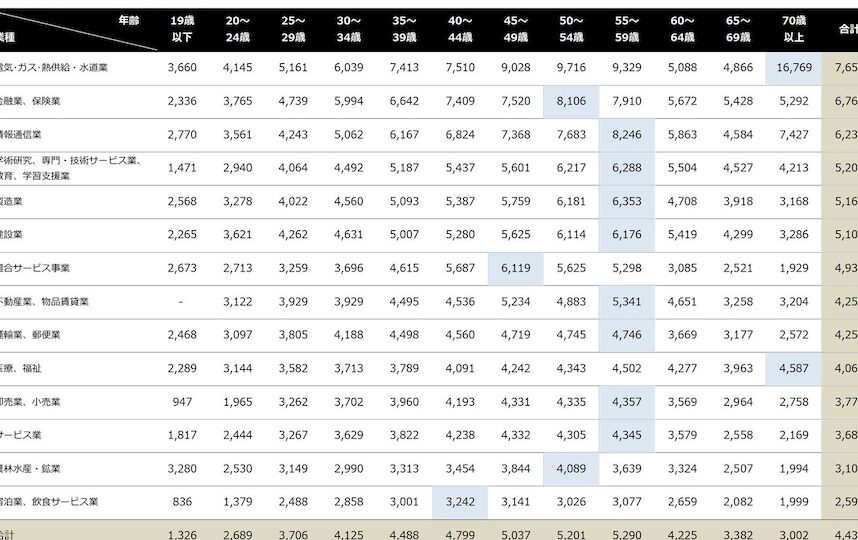Select the highlighted 4,587 cell

tap(793, 368)
